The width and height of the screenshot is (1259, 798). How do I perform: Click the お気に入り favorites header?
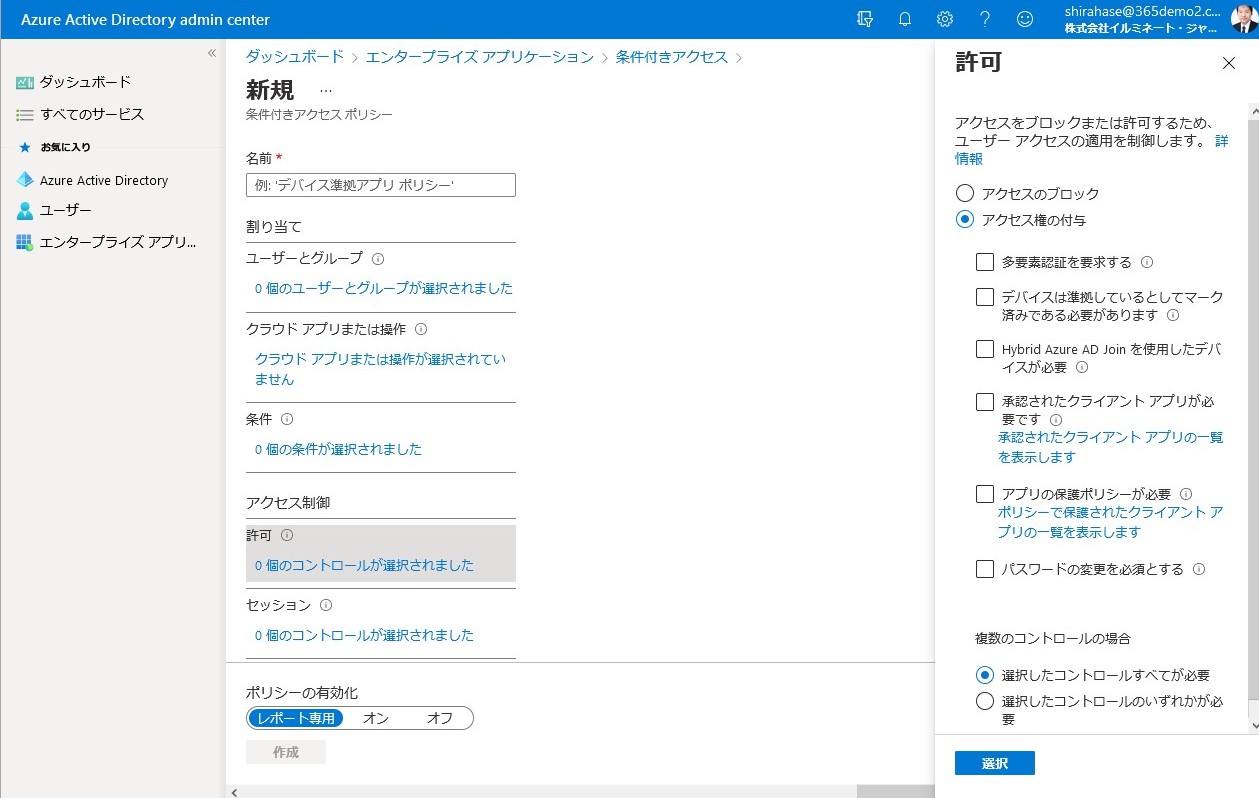tap(66, 148)
